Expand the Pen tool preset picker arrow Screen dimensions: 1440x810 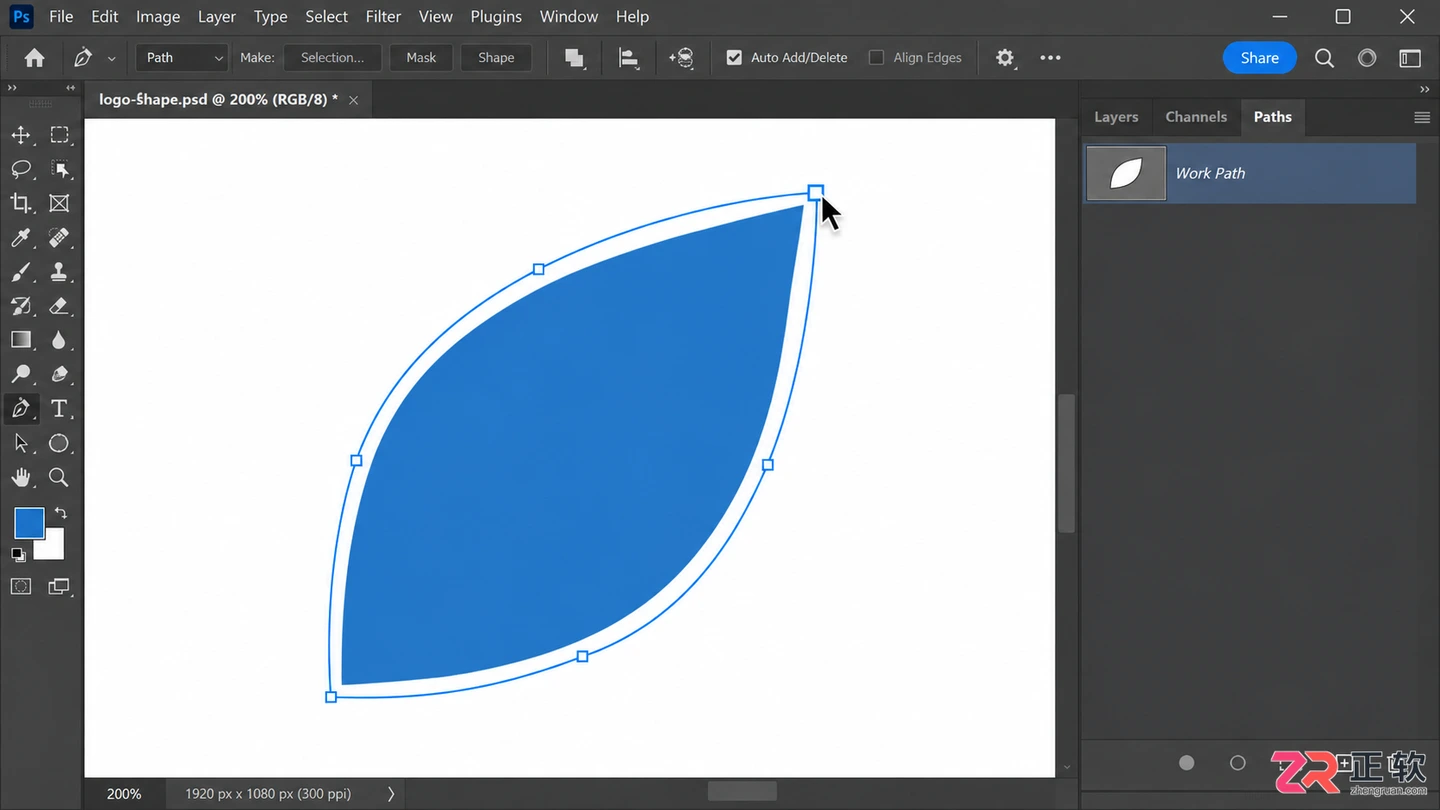(x=111, y=59)
